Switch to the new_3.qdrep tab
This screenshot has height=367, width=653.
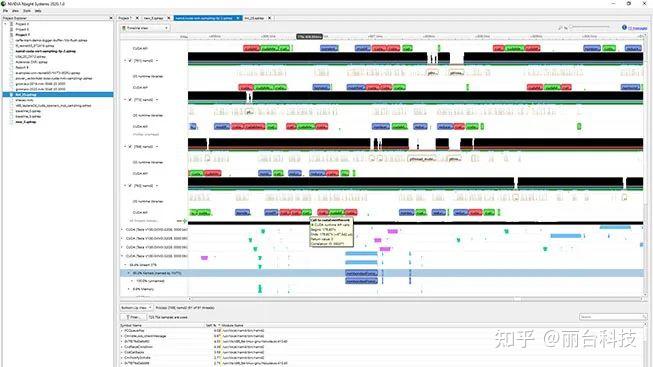coord(153,18)
